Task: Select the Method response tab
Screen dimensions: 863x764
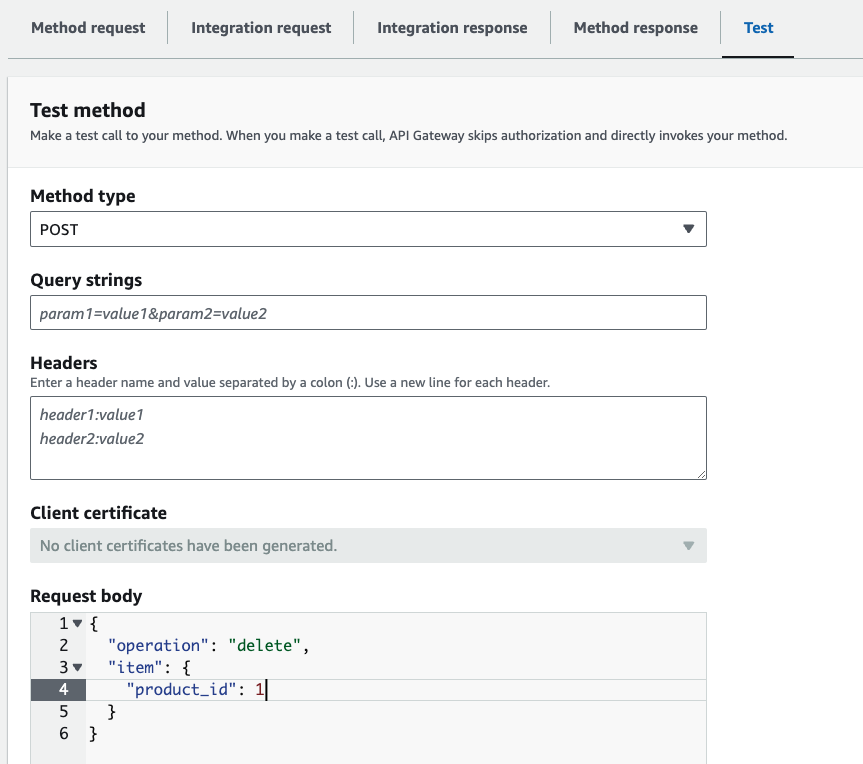Action: point(635,28)
